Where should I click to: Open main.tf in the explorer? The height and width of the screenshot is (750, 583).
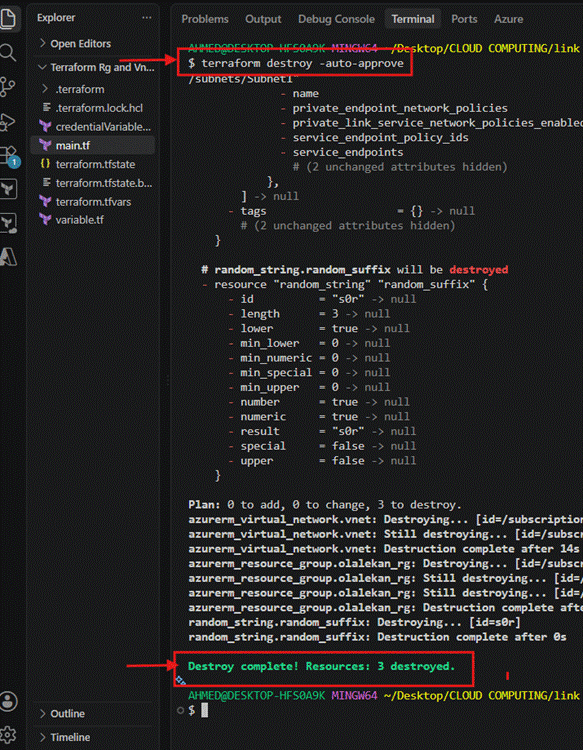73,145
